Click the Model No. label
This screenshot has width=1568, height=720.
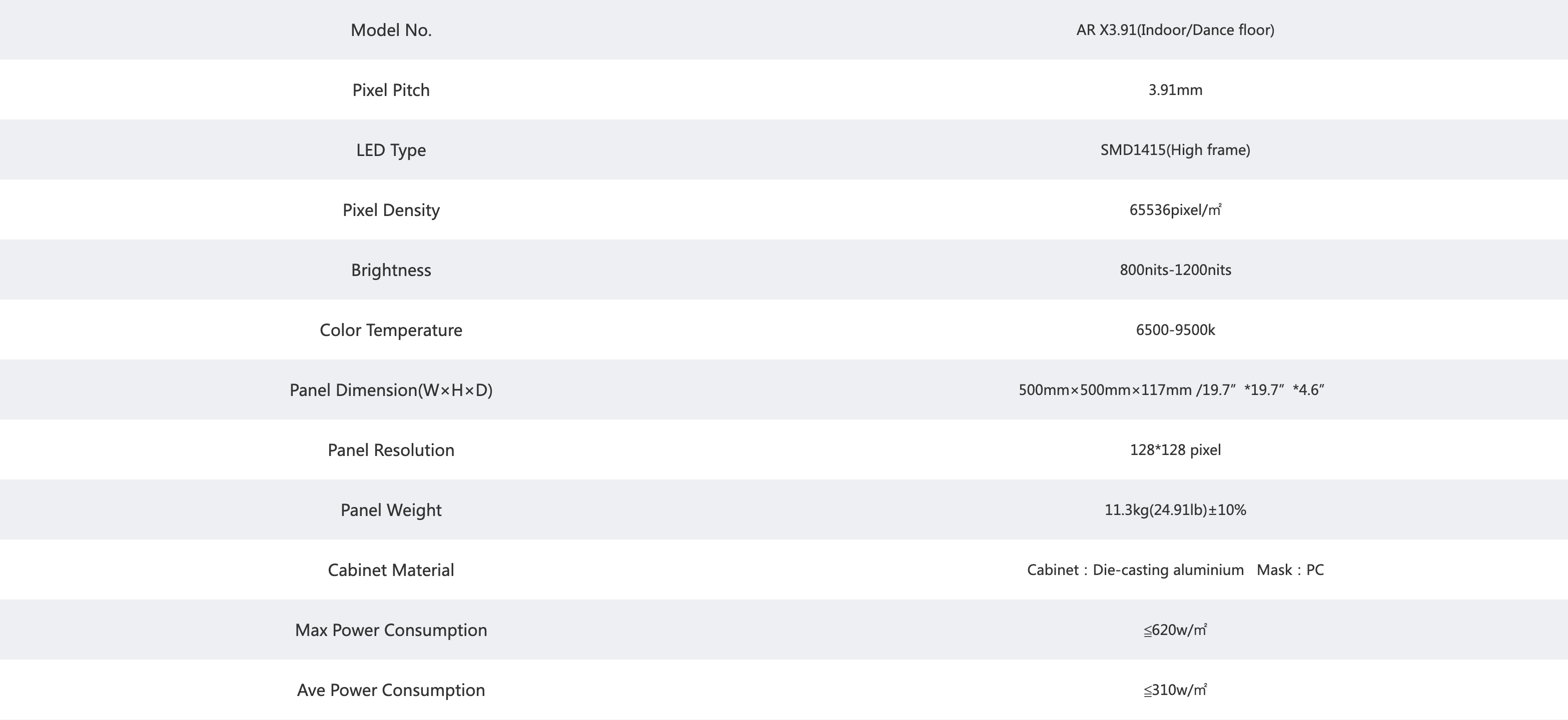(391, 30)
